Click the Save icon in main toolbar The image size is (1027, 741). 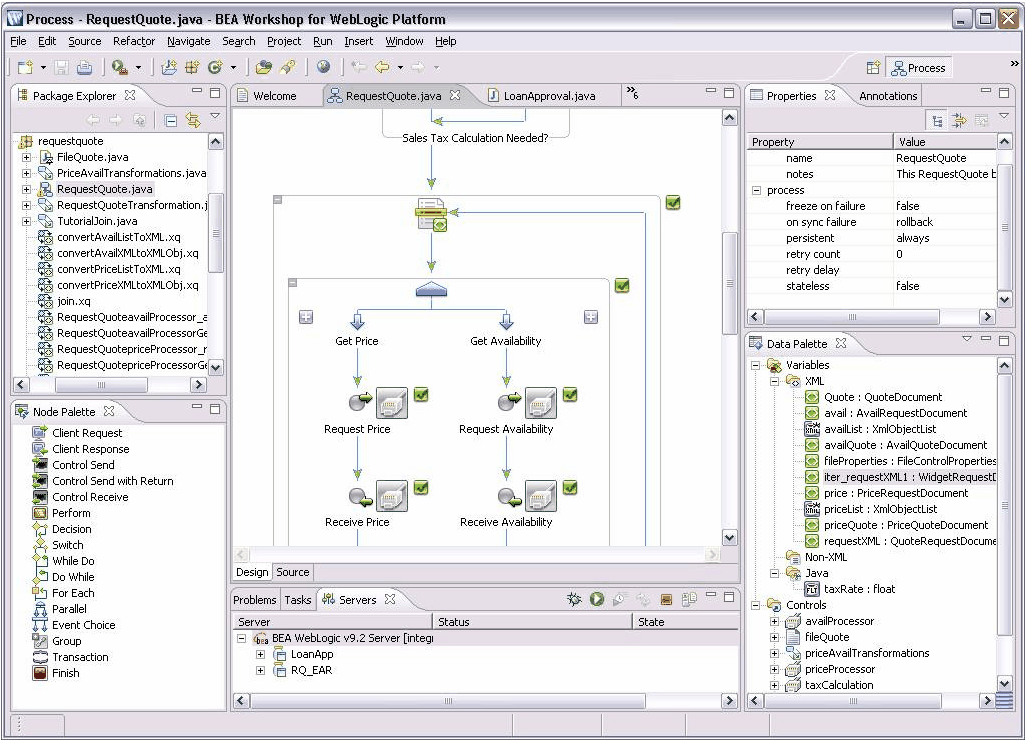(62, 67)
